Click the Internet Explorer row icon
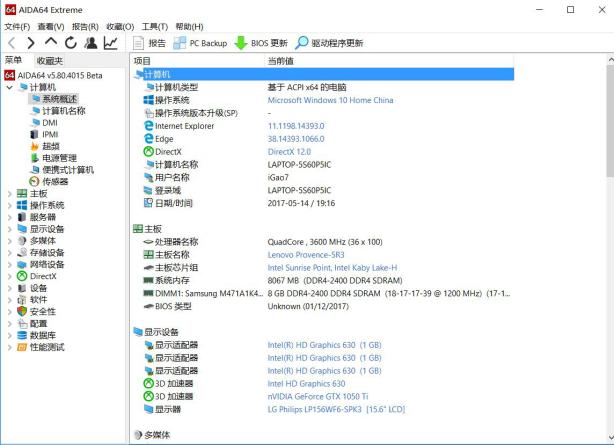 coord(148,126)
